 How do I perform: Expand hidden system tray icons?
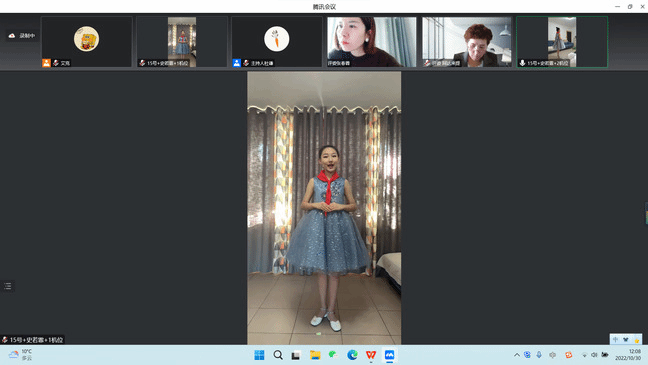point(517,355)
